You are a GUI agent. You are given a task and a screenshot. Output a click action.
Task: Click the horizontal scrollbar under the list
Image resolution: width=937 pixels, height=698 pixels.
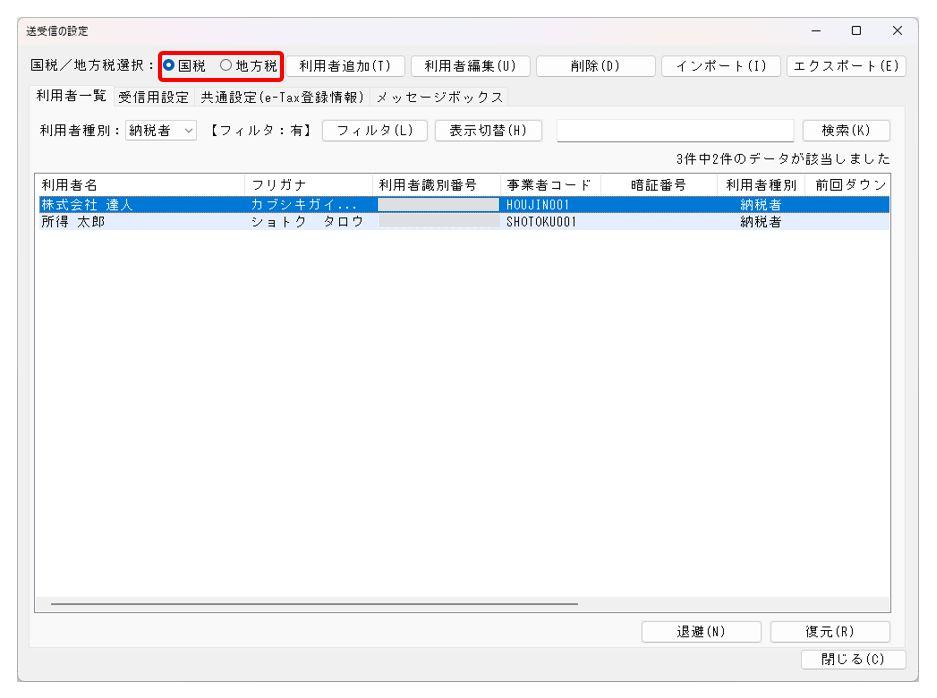pos(310,604)
